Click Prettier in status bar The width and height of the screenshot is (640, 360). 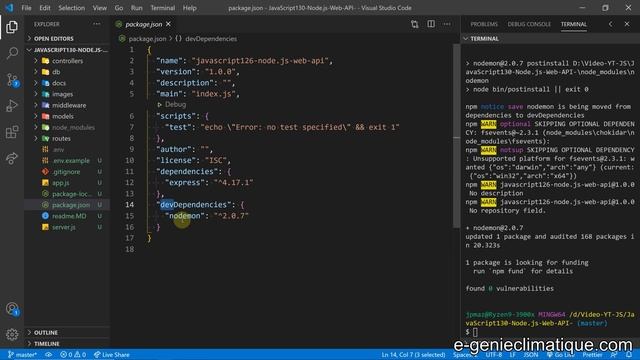(592, 355)
